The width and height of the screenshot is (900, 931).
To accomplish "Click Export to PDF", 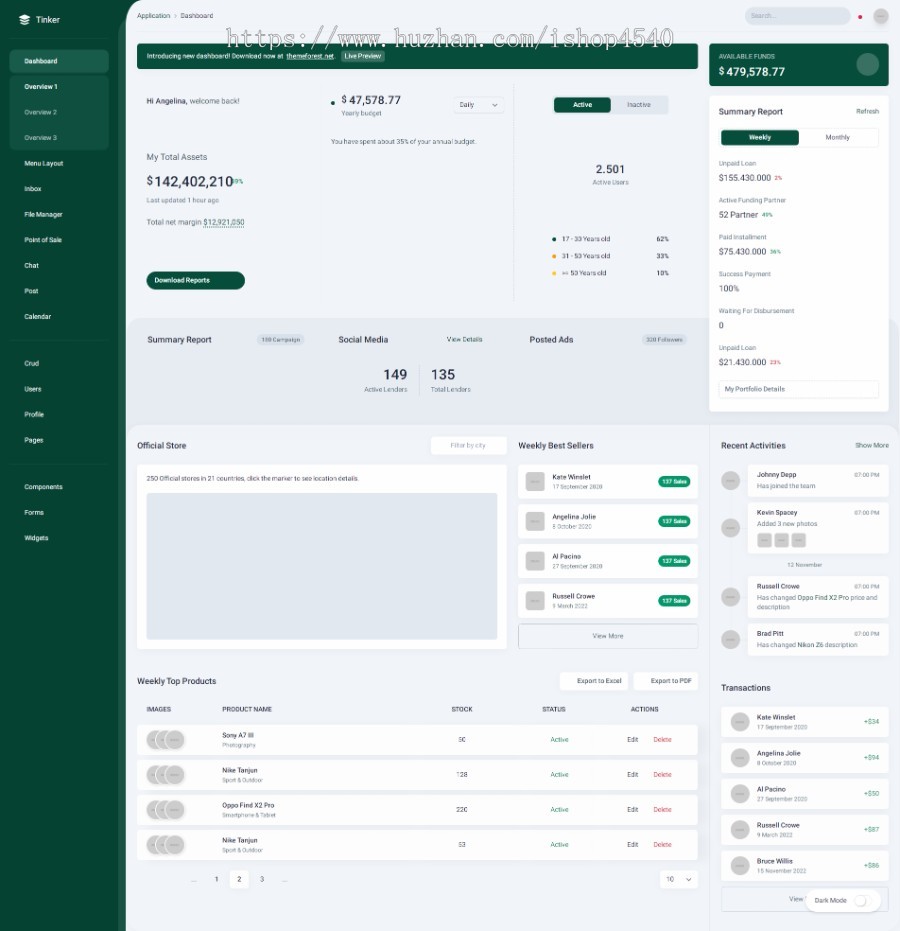I will tap(666, 681).
